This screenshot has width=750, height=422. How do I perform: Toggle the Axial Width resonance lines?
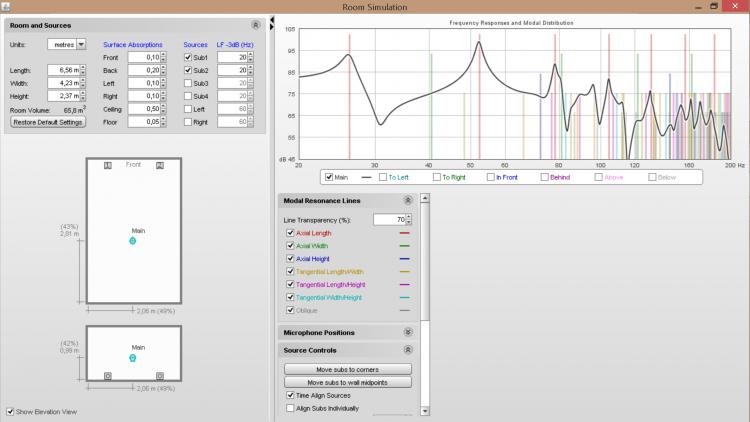click(290, 246)
